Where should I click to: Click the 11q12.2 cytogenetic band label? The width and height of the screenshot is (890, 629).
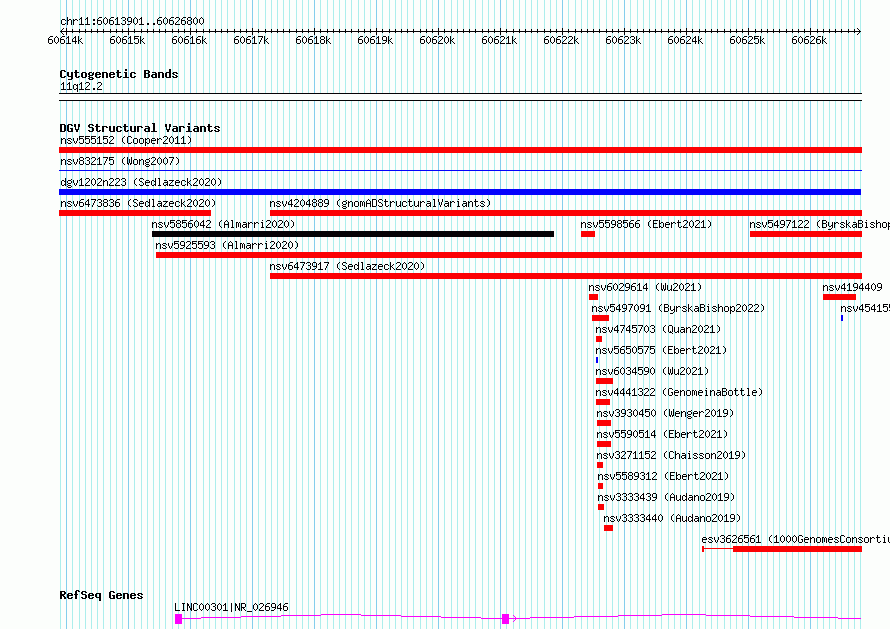pyautogui.click(x=81, y=87)
